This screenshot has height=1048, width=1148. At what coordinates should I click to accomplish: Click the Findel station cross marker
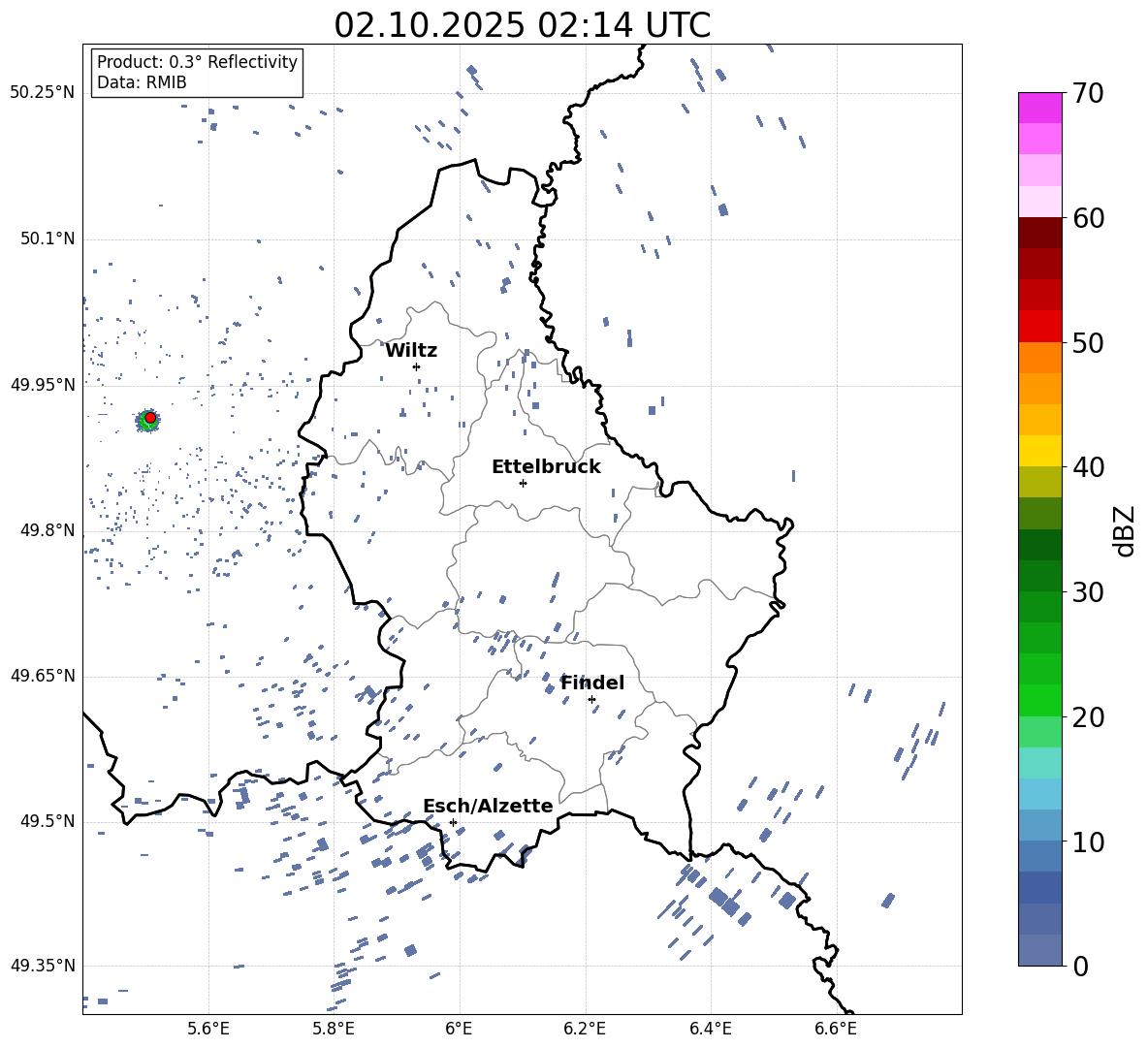591,700
